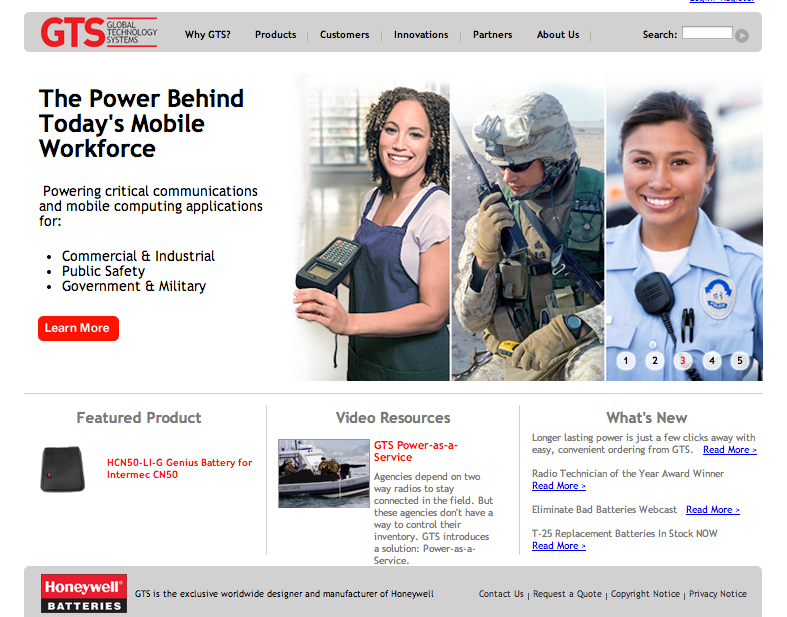
Task: Click the patrol boat video thumbnail
Action: pyautogui.click(x=324, y=473)
